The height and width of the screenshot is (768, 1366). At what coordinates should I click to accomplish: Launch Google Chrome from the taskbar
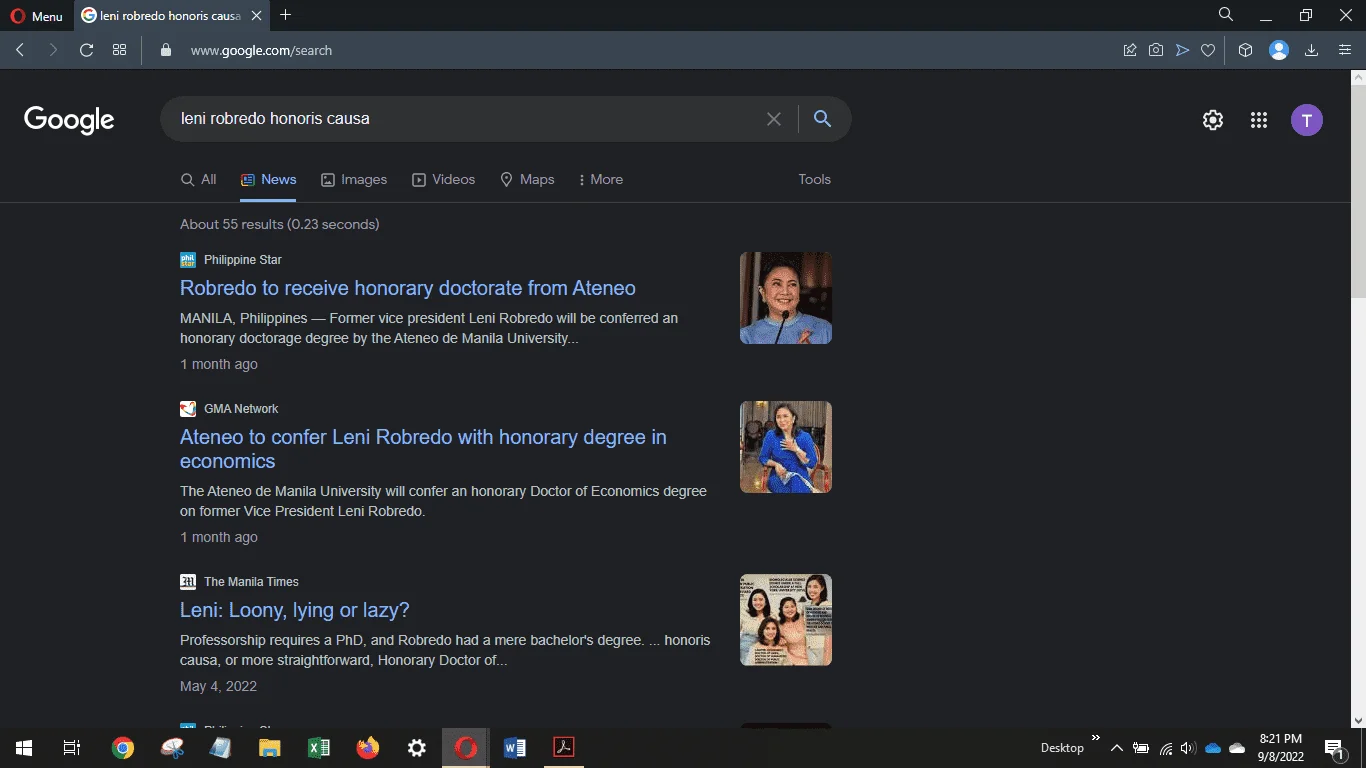(x=123, y=747)
